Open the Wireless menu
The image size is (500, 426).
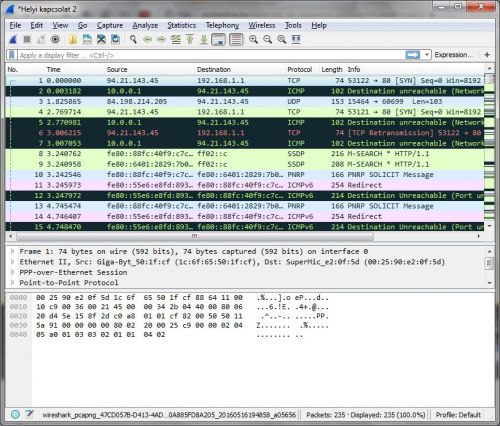tap(262, 25)
